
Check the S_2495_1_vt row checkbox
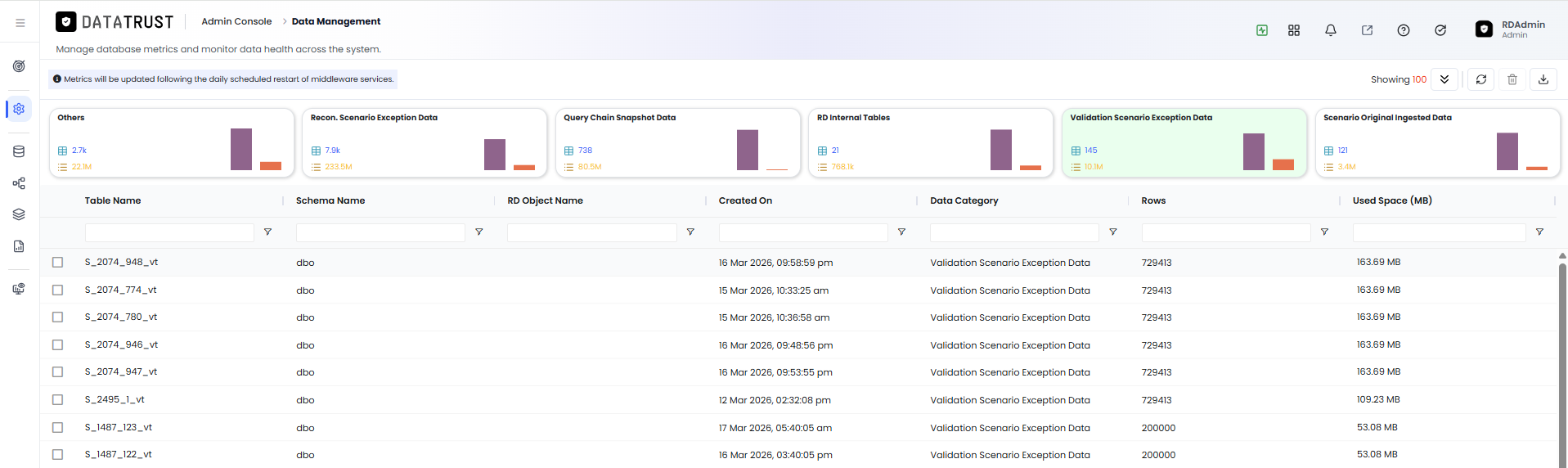point(57,400)
